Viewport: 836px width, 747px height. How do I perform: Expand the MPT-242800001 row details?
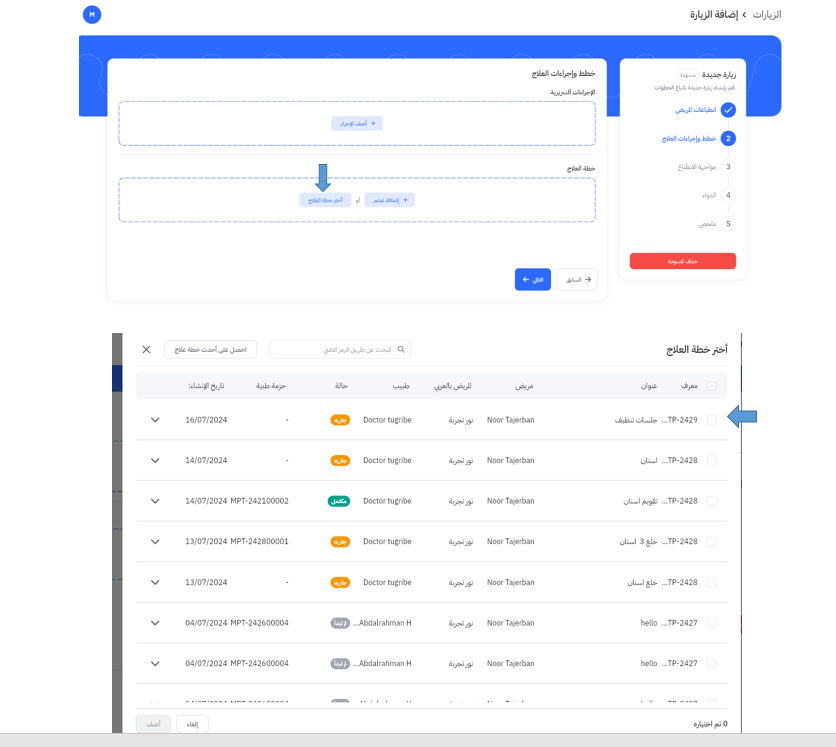click(155, 542)
